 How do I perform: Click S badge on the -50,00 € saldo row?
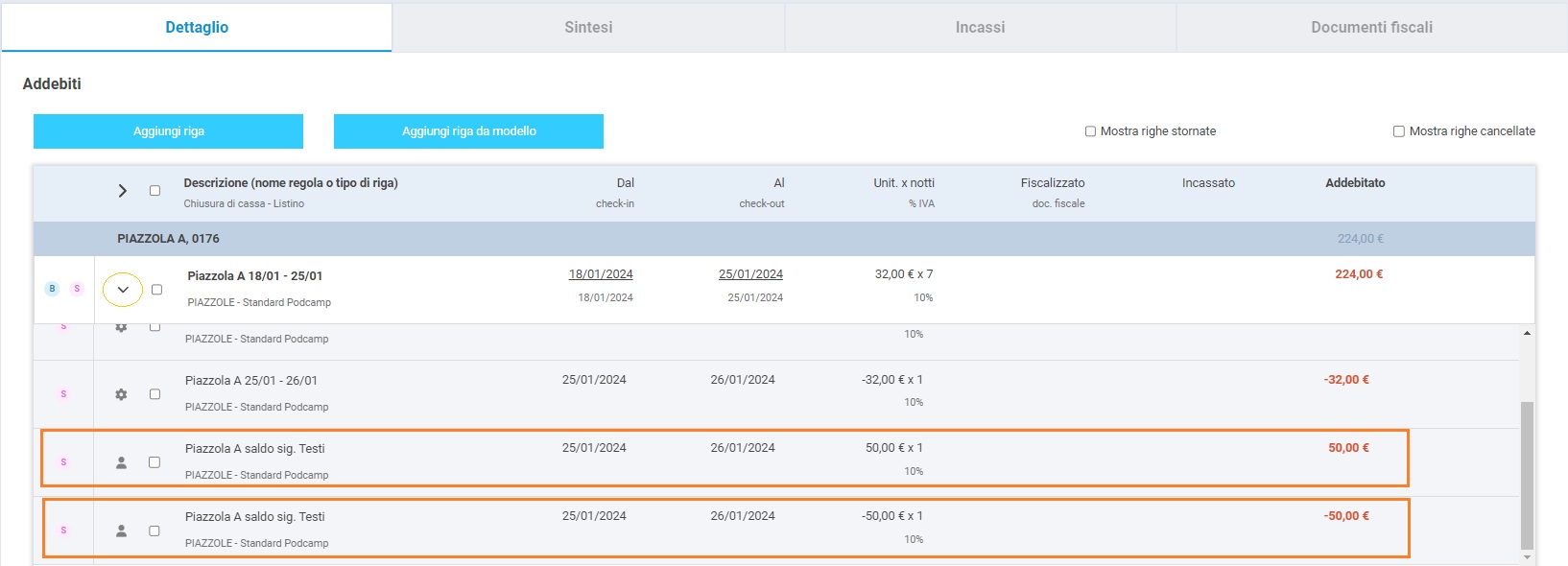pyautogui.click(x=64, y=531)
